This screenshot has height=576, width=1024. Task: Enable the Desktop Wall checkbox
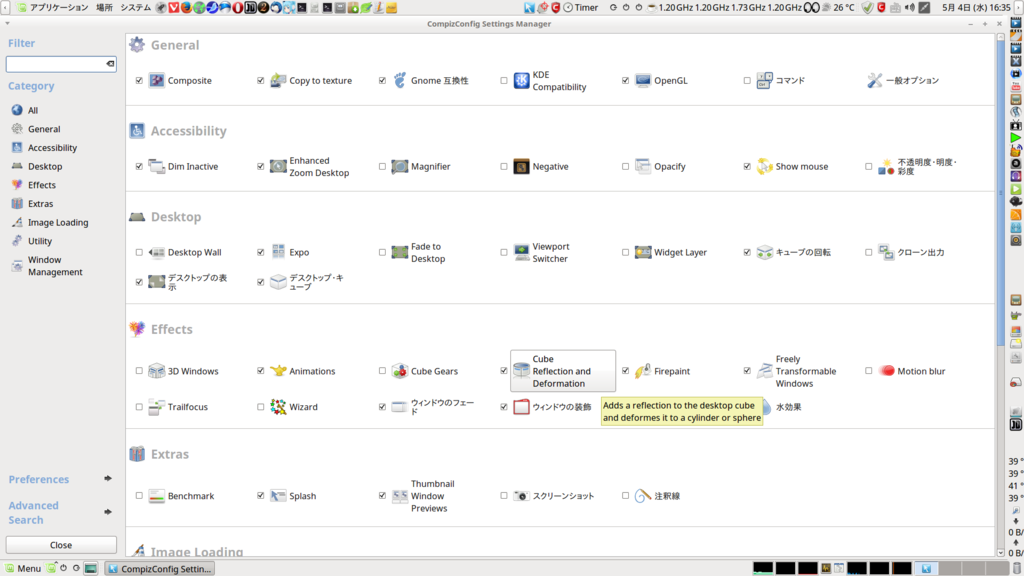pyautogui.click(x=139, y=252)
